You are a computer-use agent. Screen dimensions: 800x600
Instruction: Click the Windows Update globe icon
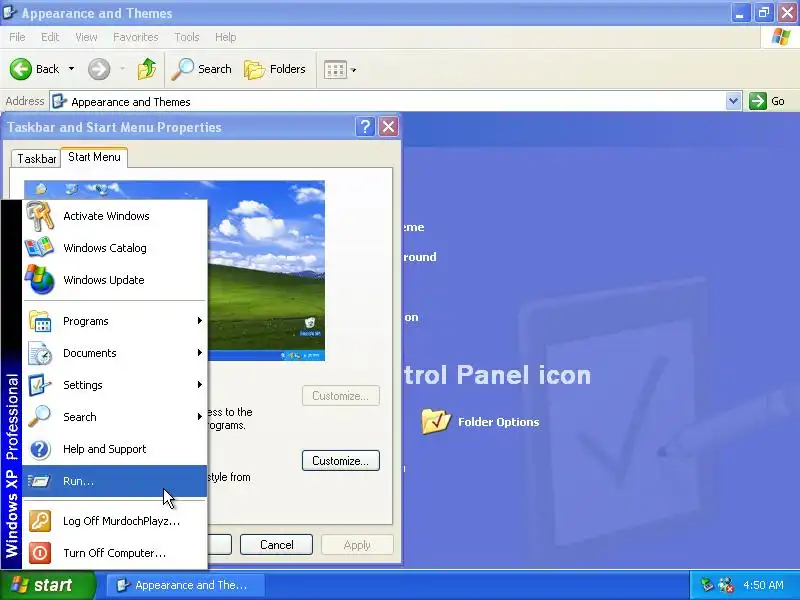[40, 280]
